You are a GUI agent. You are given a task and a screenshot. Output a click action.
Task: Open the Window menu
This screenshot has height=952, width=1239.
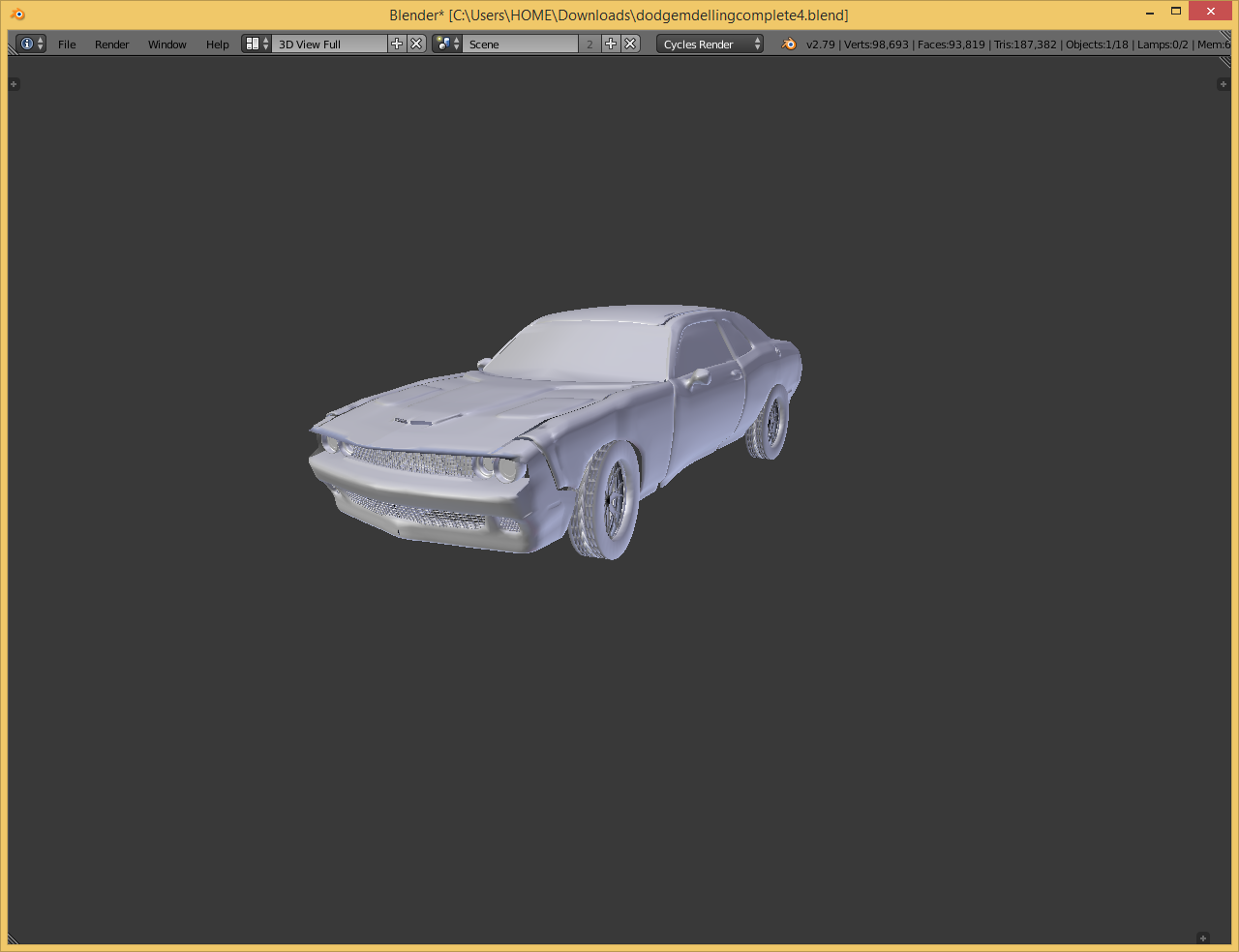point(166,44)
